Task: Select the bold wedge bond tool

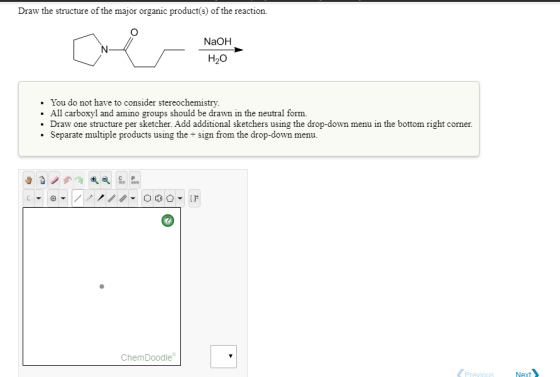Action: coord(100,198)
